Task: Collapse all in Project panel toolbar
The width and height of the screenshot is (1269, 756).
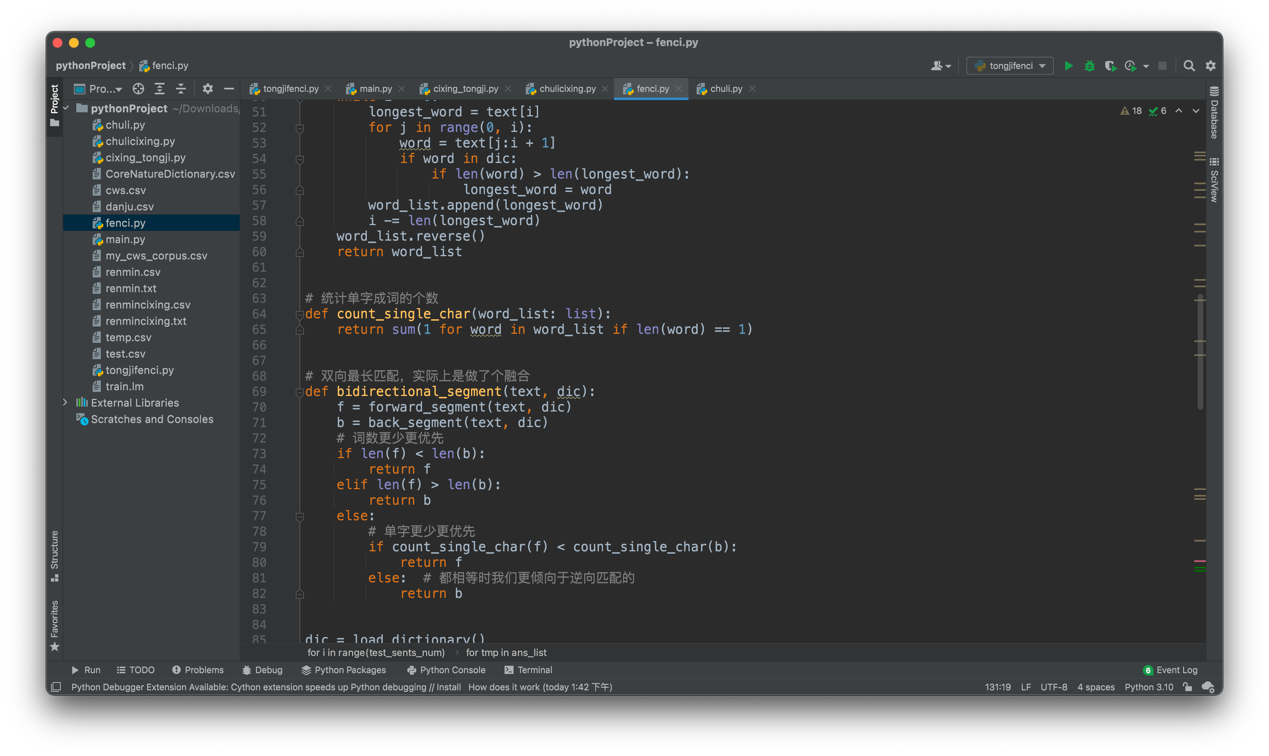Action: point(181,89)
